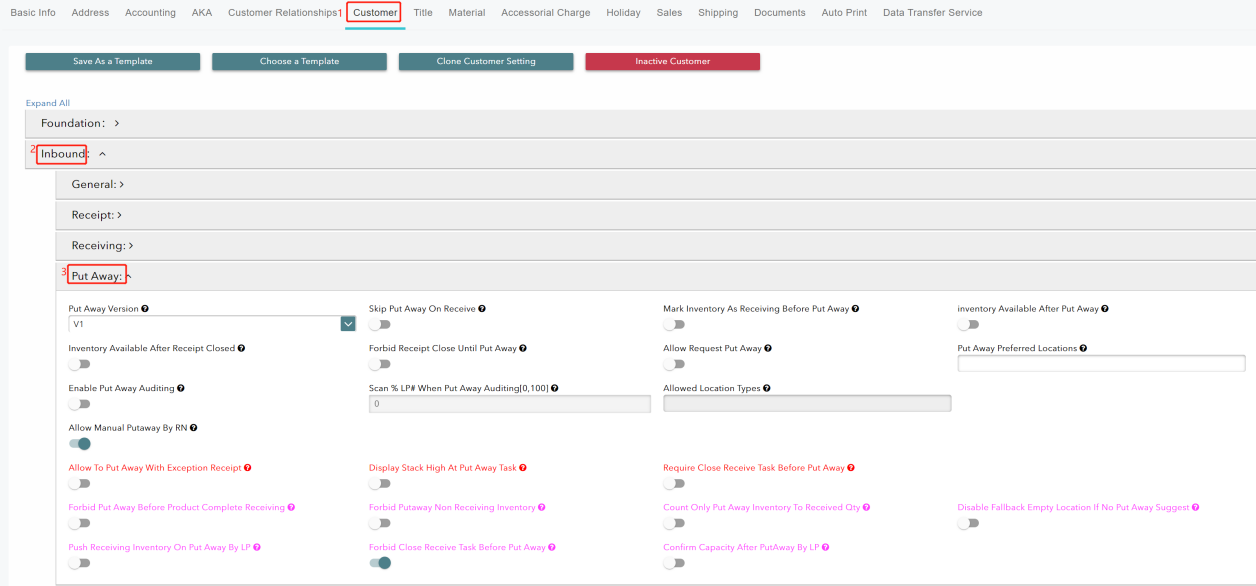The height and width of the screenshot is (586, 1256).
Task: Click help icon for Put Away Preferred Locations
Action: pyautogui.click(x=1083, y=348)
